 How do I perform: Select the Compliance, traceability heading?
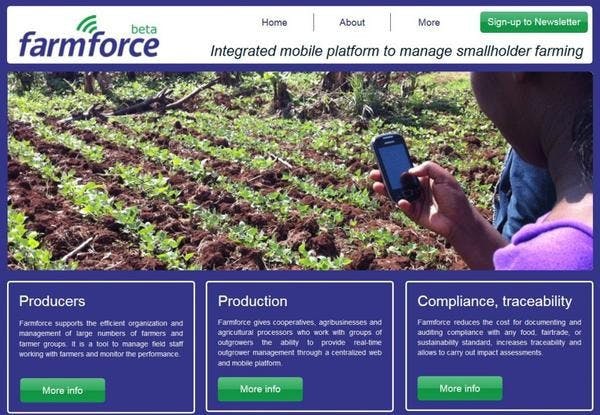point(495,301)
